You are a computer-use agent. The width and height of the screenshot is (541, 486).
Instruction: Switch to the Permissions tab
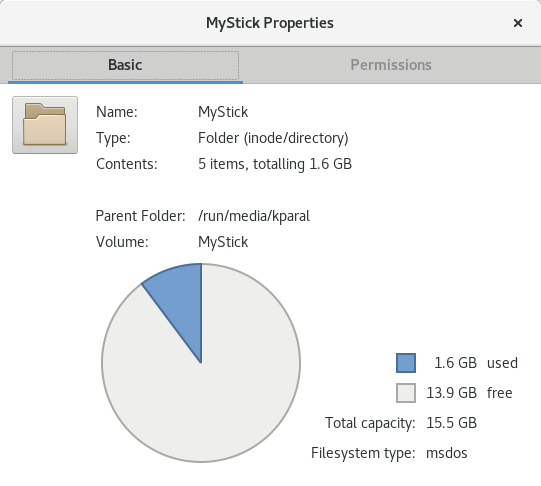tap(391, 65)
